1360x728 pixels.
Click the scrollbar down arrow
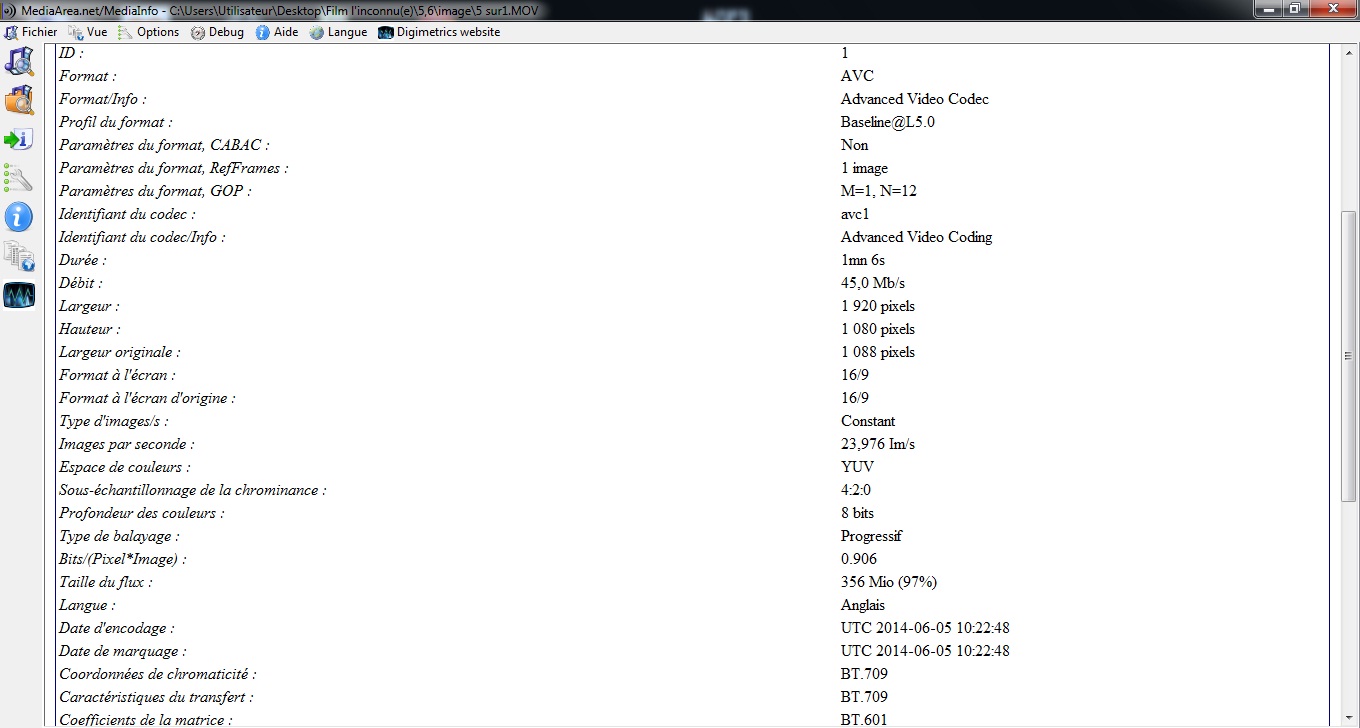coord(1348,717)
